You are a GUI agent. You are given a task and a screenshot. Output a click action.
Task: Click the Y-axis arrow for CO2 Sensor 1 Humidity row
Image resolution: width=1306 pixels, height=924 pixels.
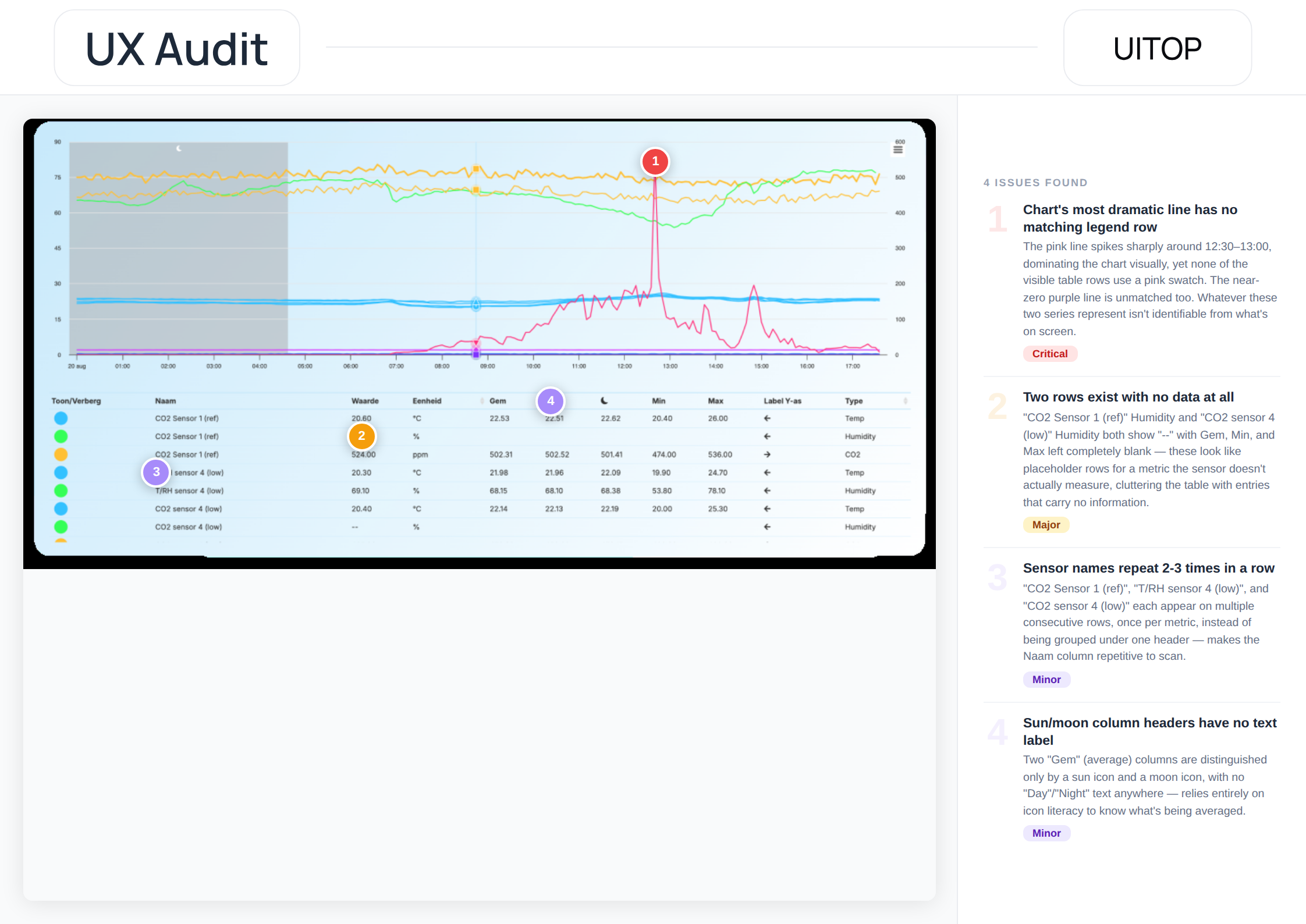tap(767, 436)
